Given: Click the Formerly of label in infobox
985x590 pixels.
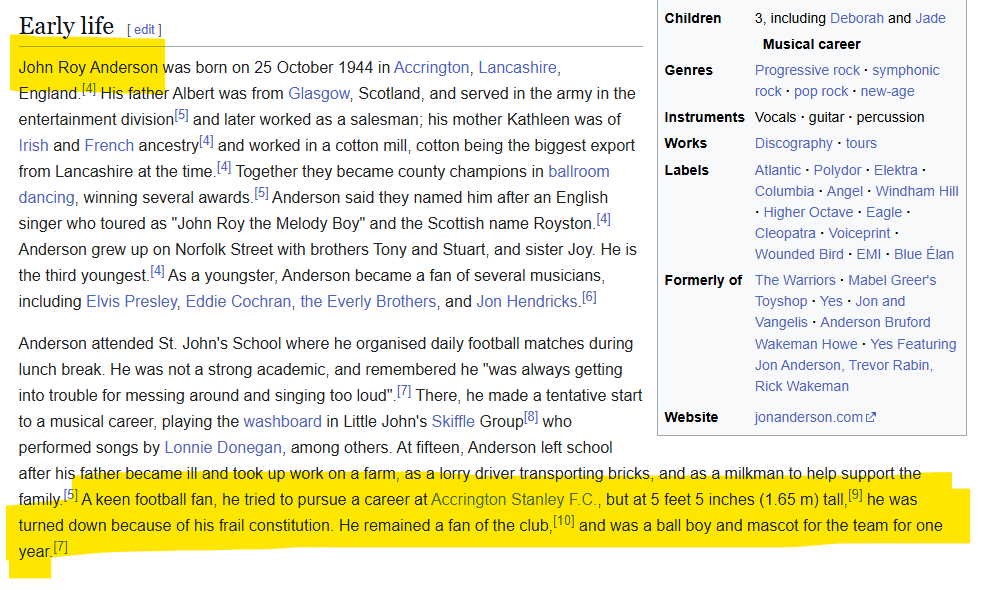Looking at the screenshot, I should click(703, 280).
